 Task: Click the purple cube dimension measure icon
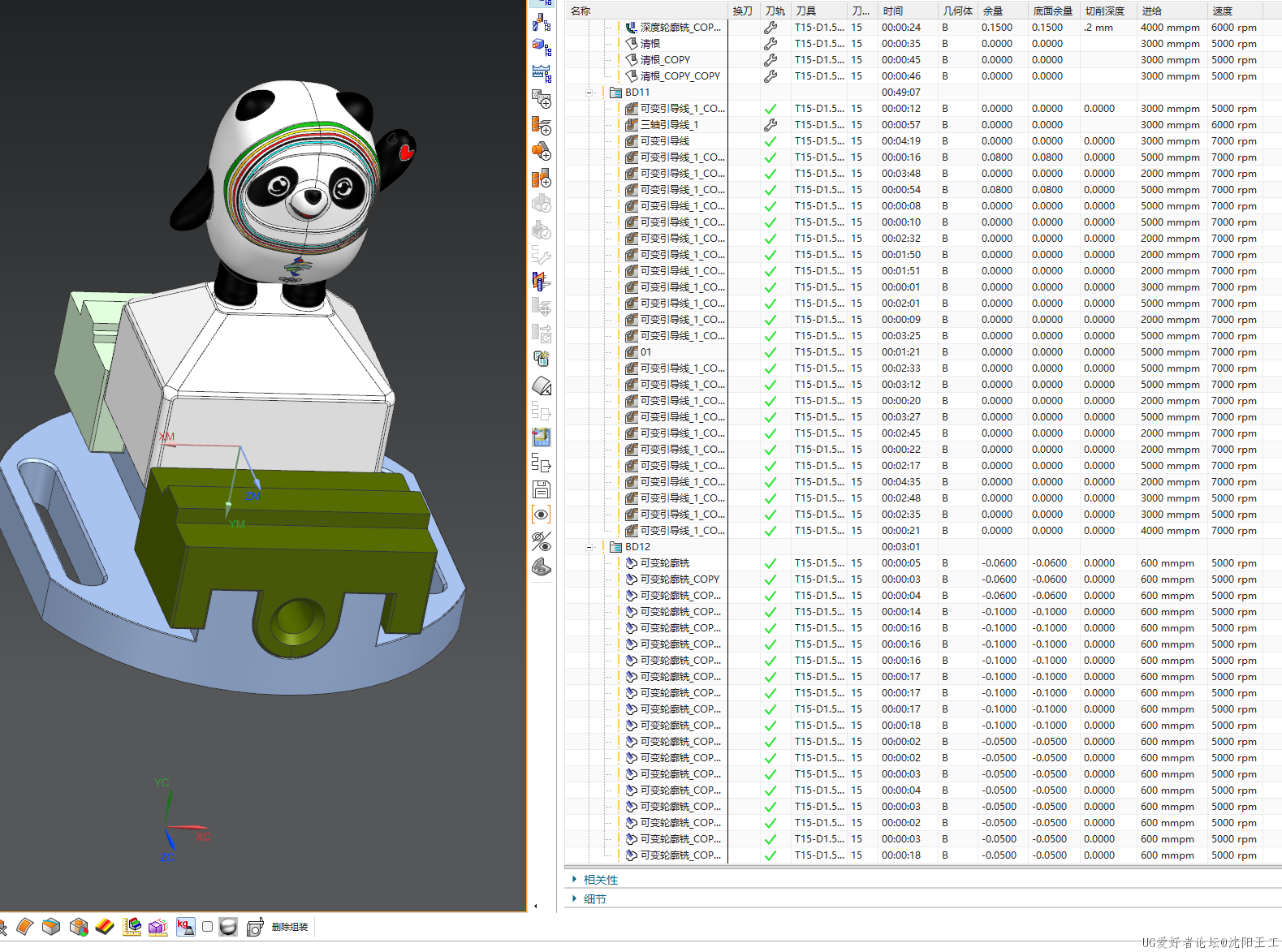point(158,927)
